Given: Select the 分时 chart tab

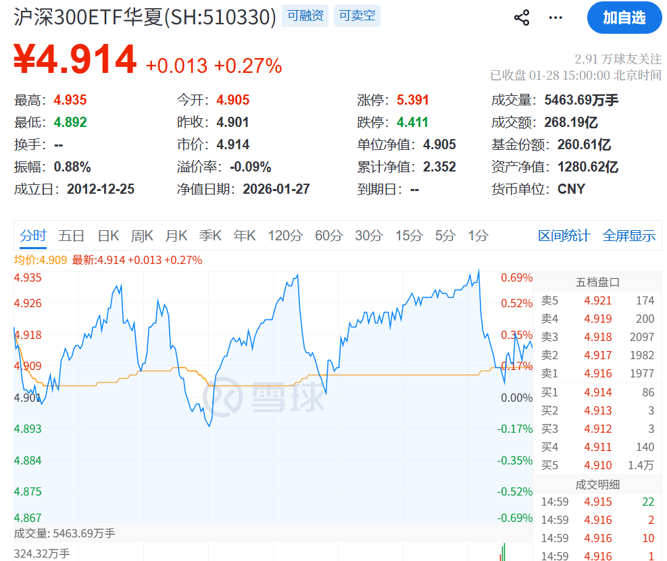Looking at the screenshot, I should click(32, 236).
